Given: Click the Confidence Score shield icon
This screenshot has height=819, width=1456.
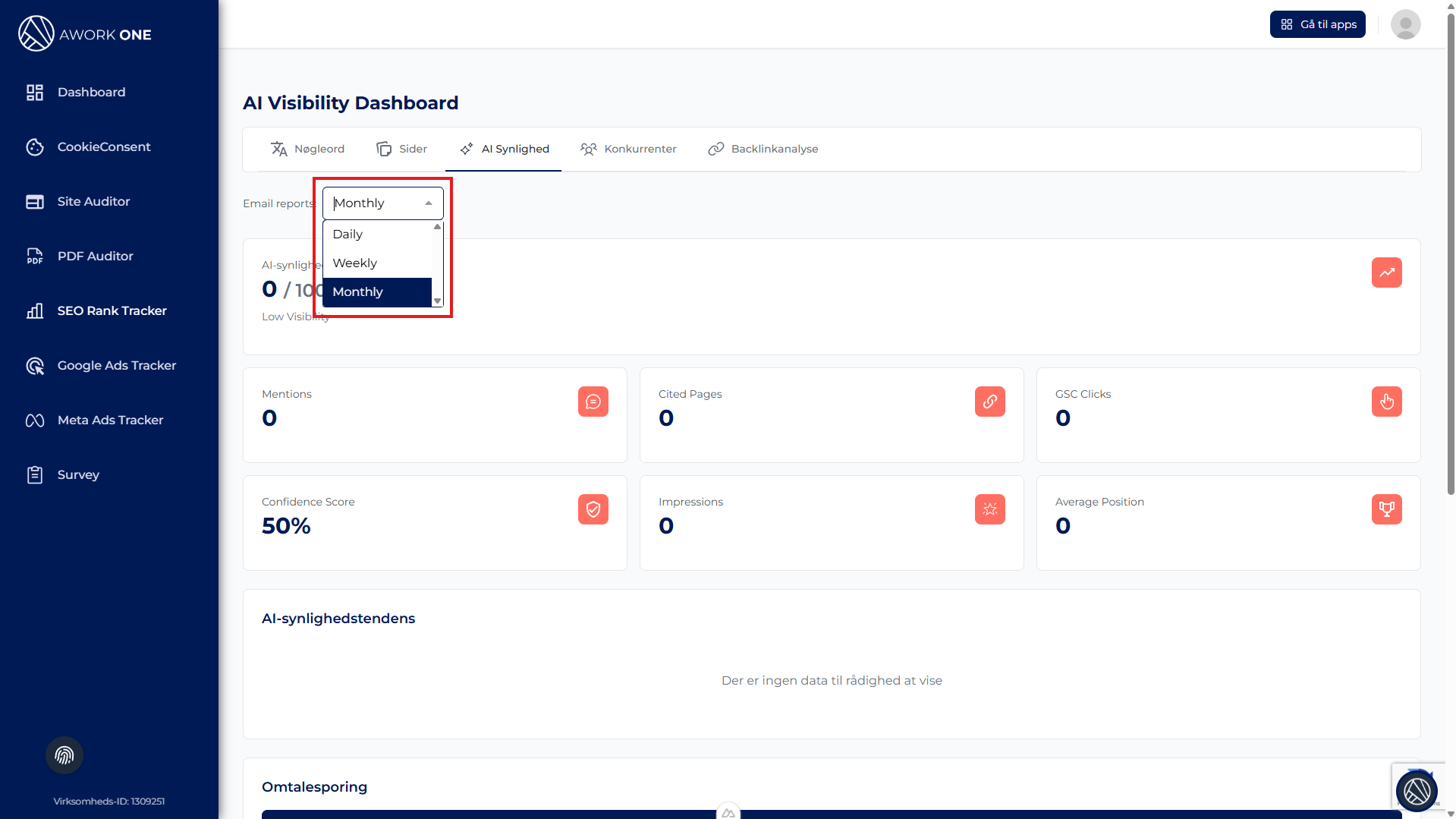Looking at the screenshot, I should [x=593, y=509].
